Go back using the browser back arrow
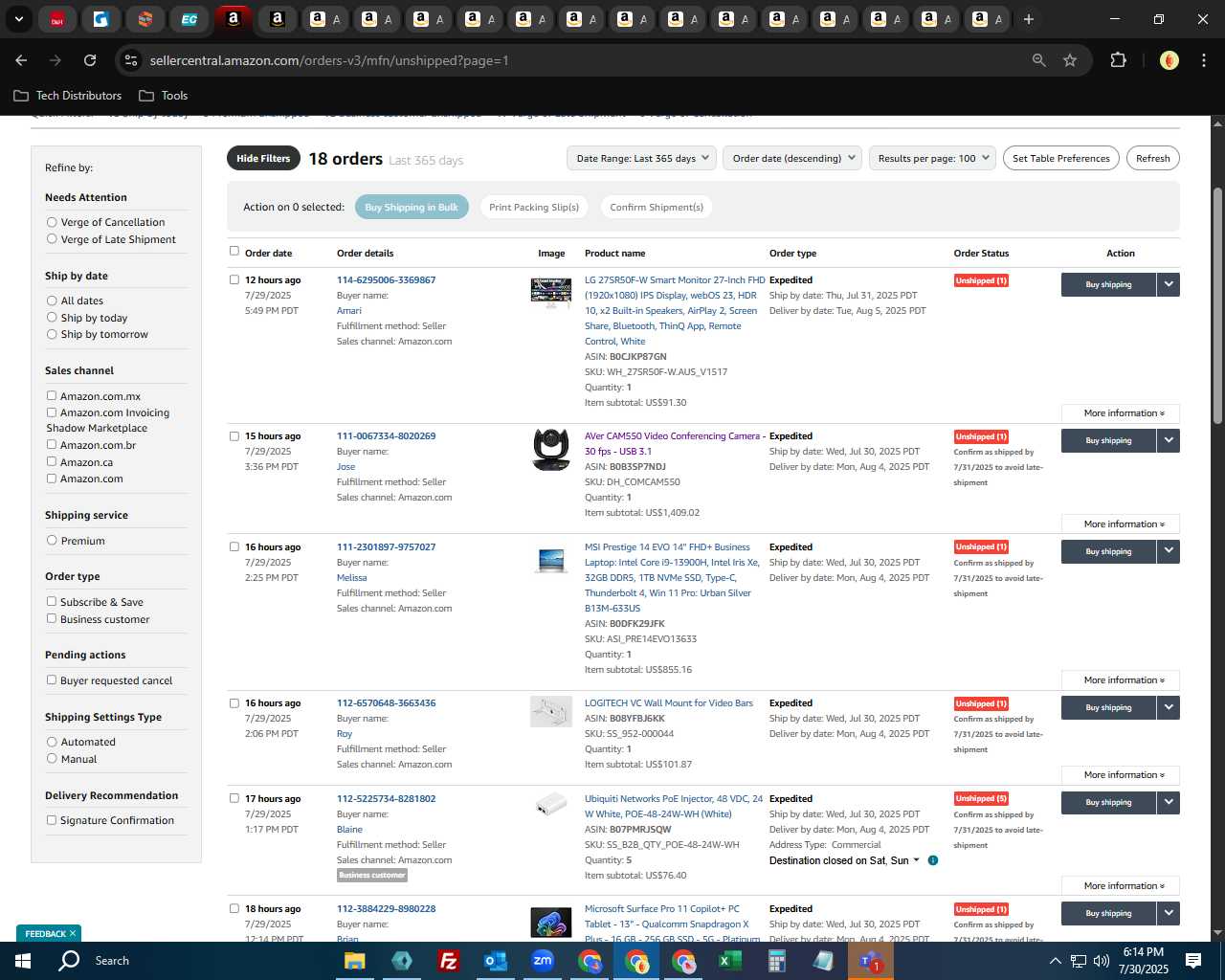The height and width of the screenshot is (980, 1225). tap(21, 60)
